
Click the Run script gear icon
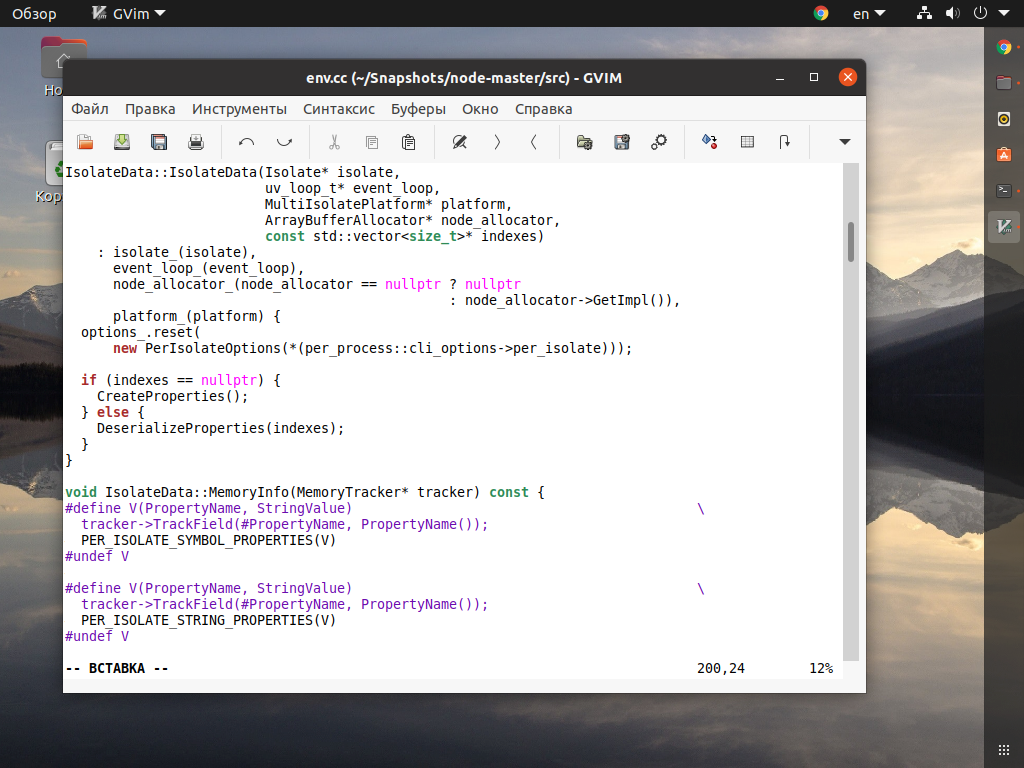pos(659,142)
